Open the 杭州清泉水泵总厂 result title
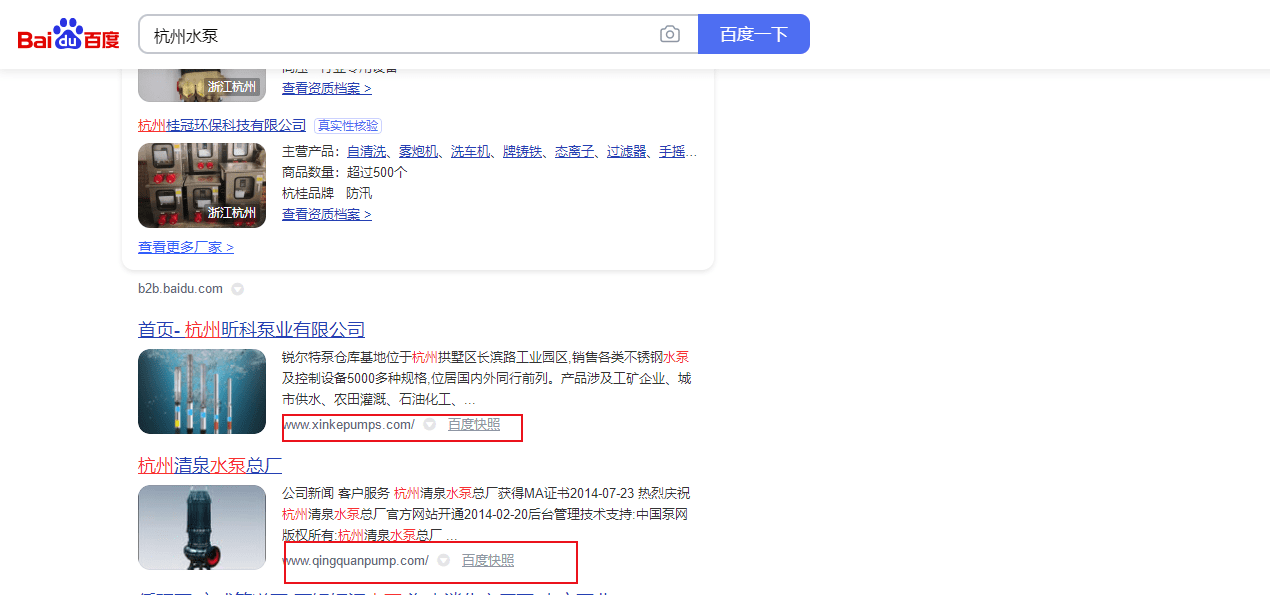 (x=210, y=466)
